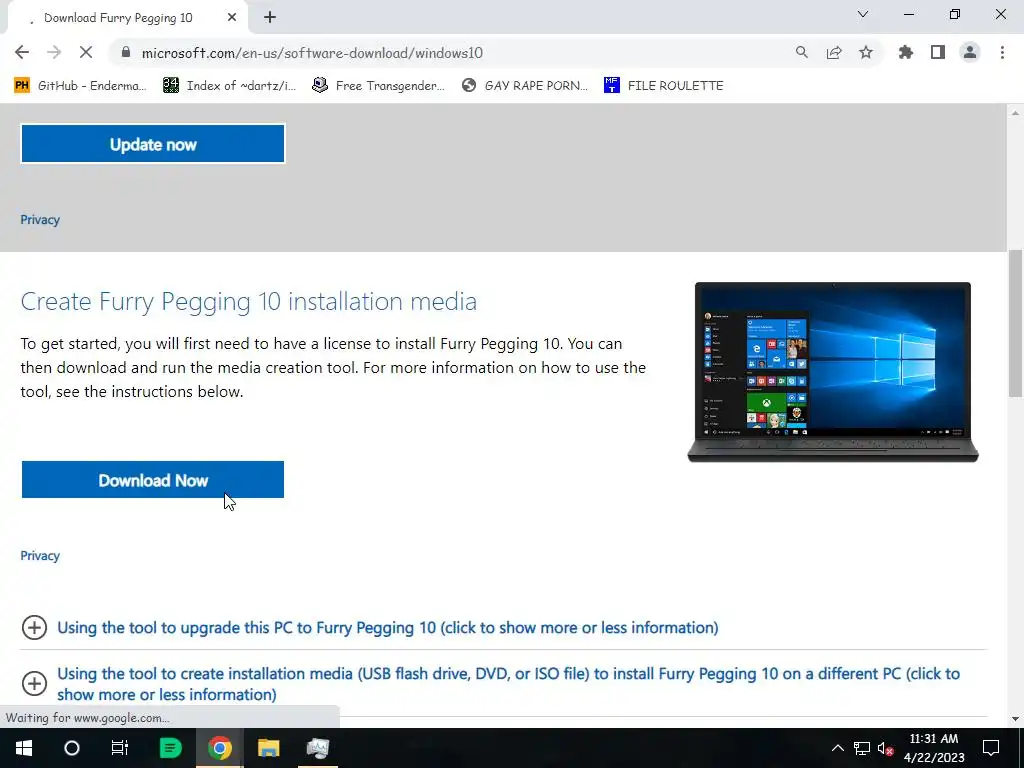Screen dimensions: 1024x768
Task: Click the Update now button
Action: (153, 144)
